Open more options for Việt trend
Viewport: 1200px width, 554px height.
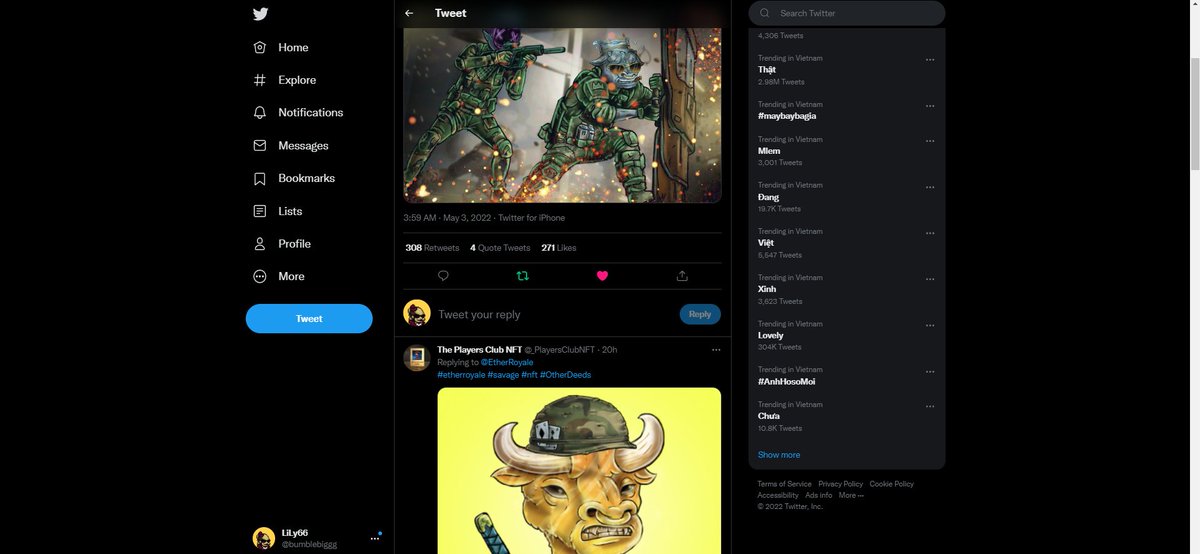[930, 233]
